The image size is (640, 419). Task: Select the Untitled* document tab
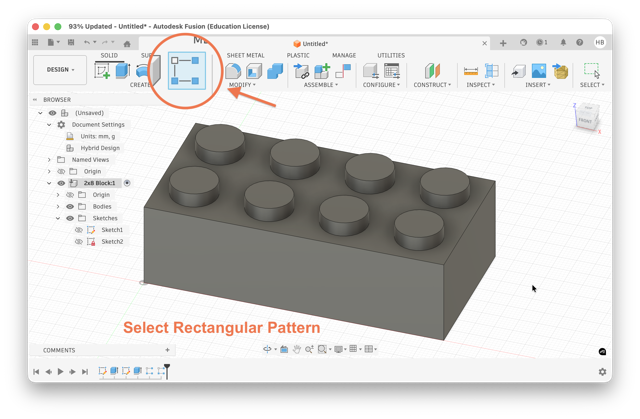(311, 44)
